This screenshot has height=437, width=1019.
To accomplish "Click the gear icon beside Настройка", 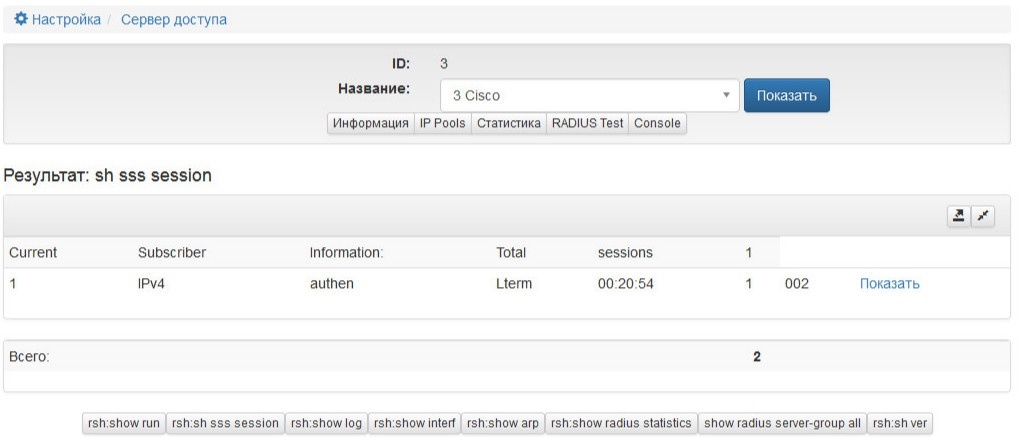I will click(20, 19).
